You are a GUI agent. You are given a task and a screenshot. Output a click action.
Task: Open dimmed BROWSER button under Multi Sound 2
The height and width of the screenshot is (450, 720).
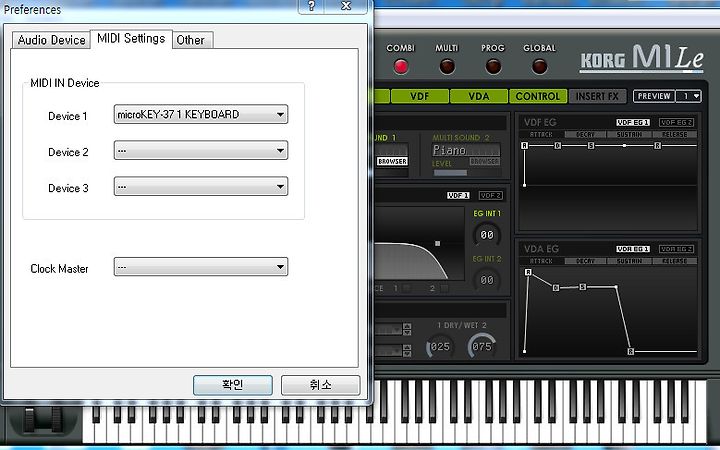click(x=484, y=161)
